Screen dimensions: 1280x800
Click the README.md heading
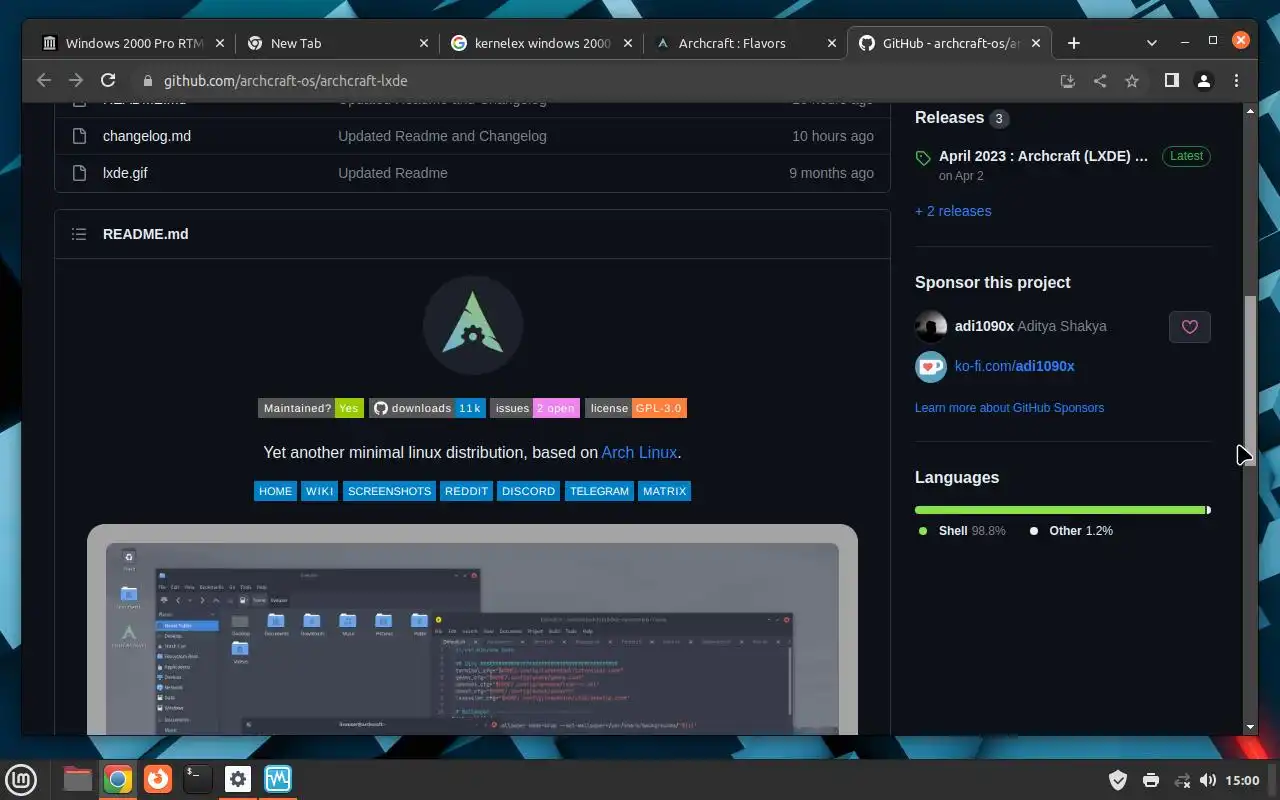pyautogui.click(x=146, y=234)
